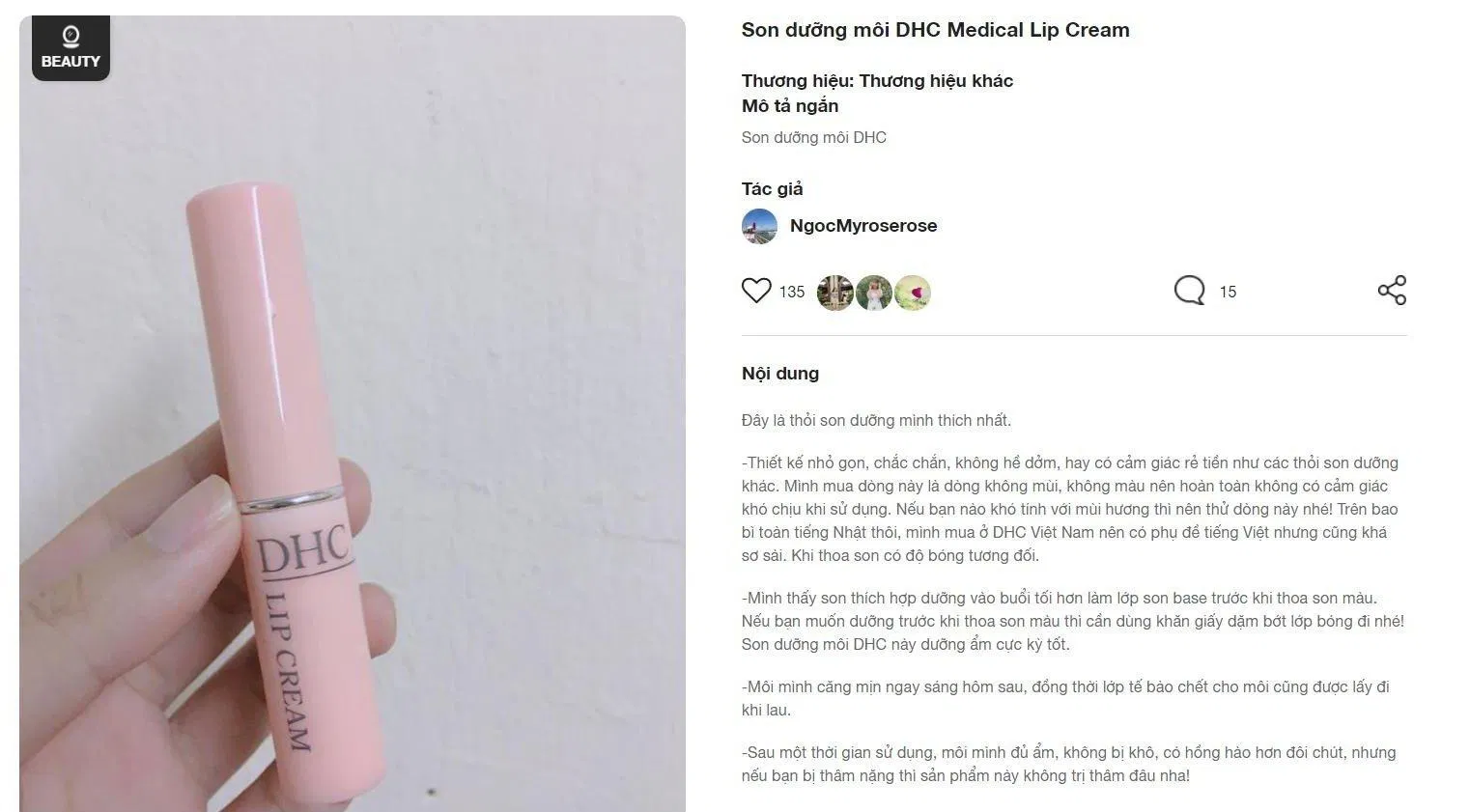Click the brand text "Thương hiệu khác"
1470x812 pixels.
point(936,81)
